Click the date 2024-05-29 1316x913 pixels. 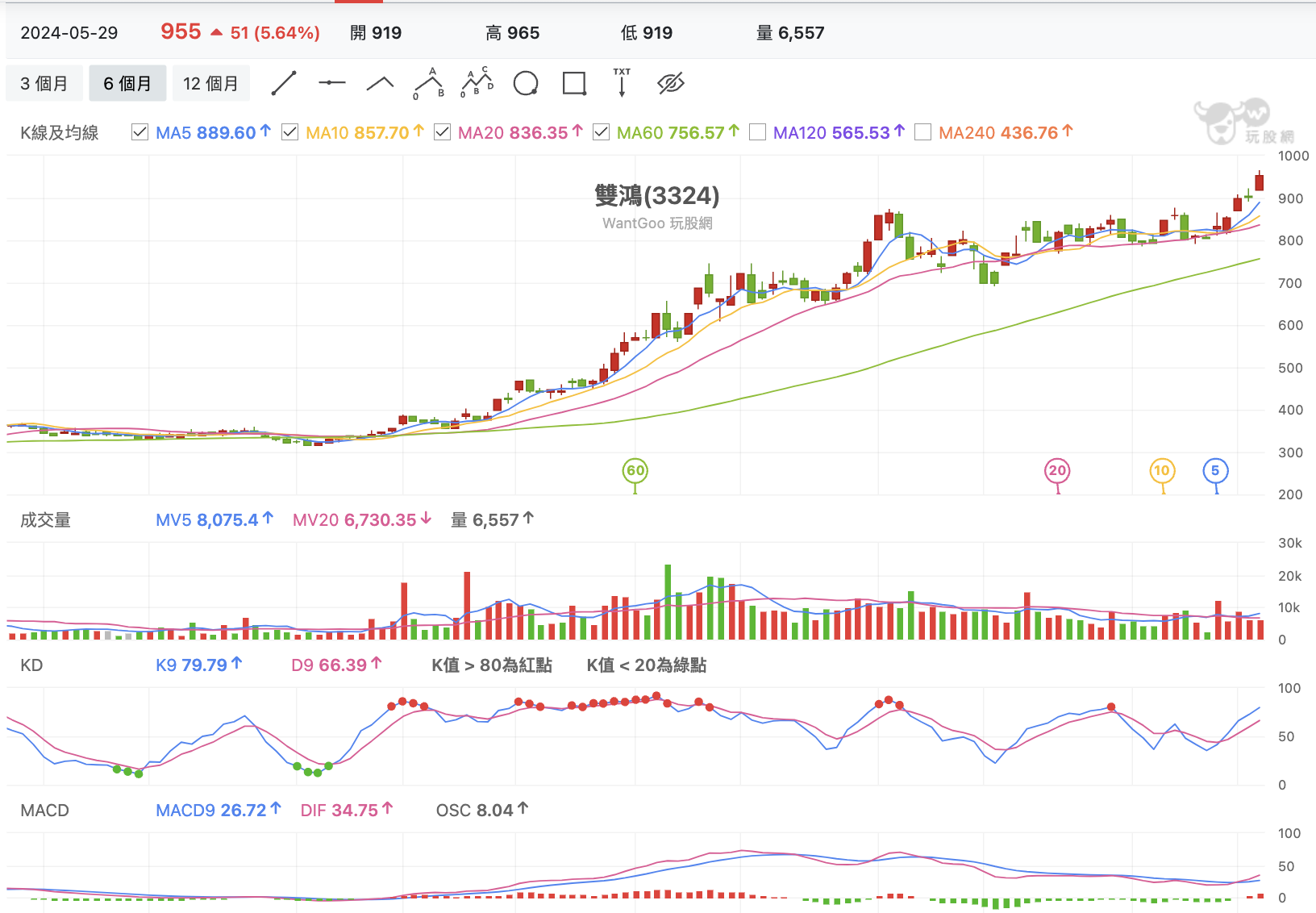click(69, 33)
